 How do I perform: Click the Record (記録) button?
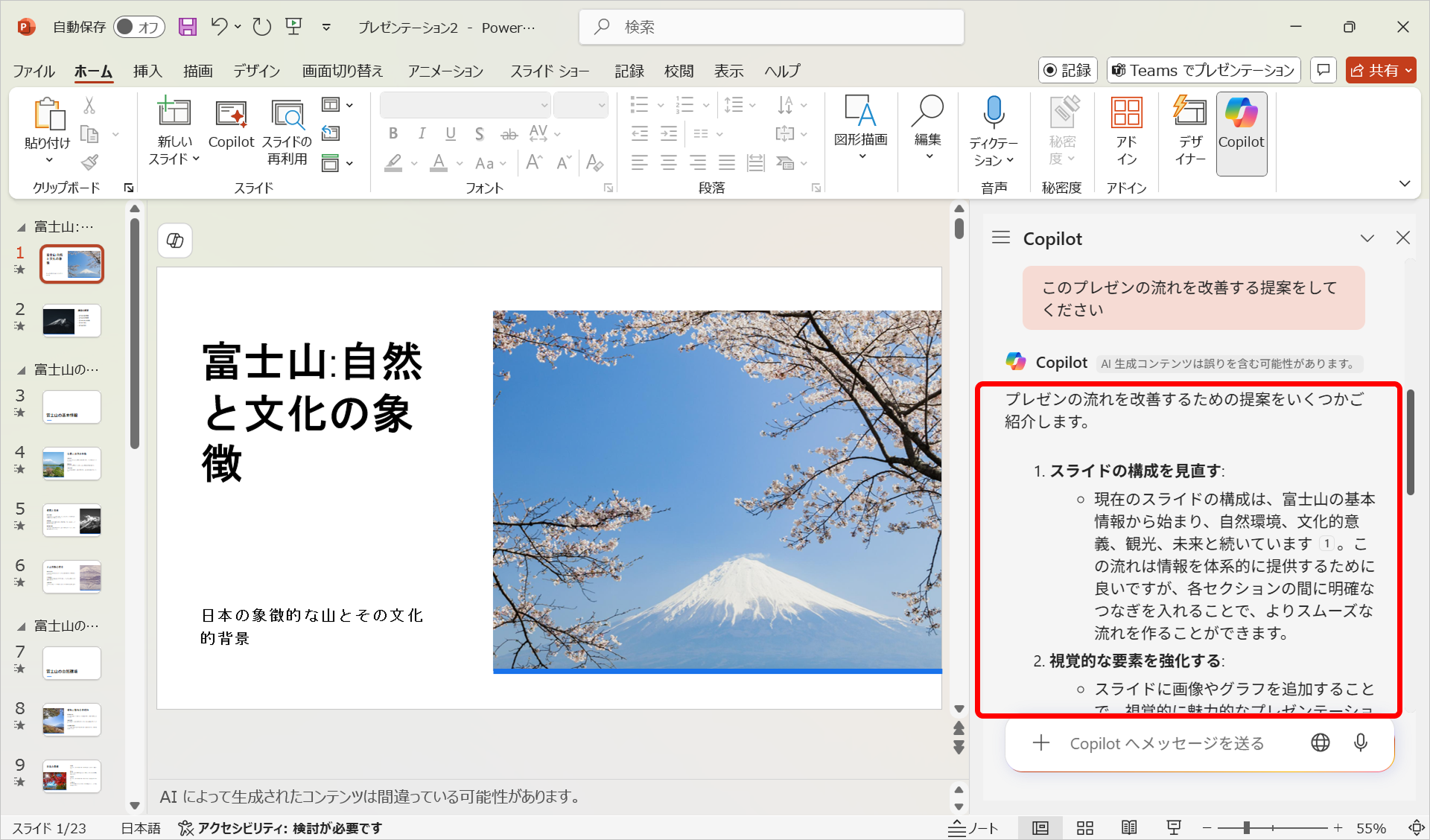click(1067, 70)
